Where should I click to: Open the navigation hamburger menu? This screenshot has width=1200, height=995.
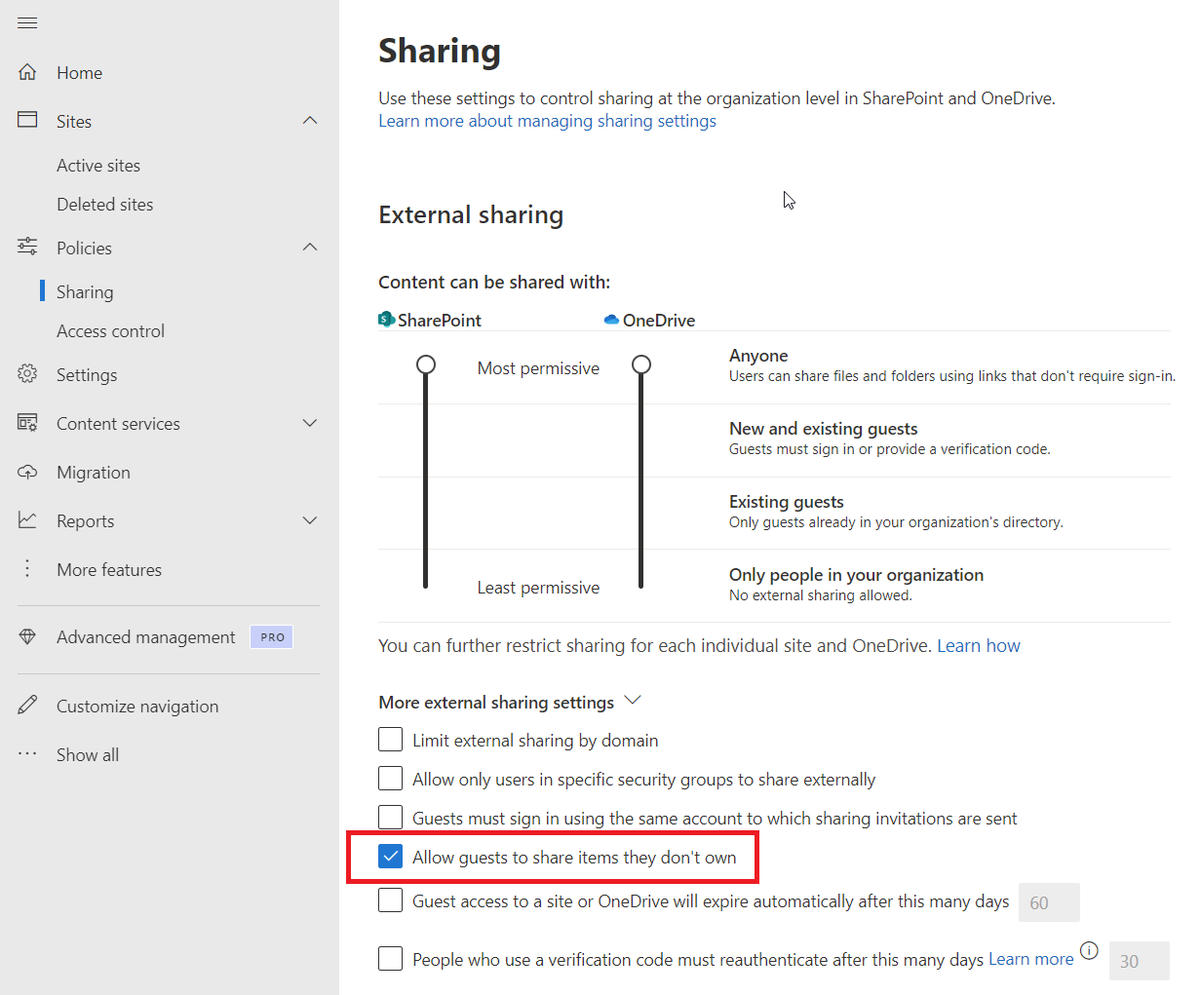[27, 22]
